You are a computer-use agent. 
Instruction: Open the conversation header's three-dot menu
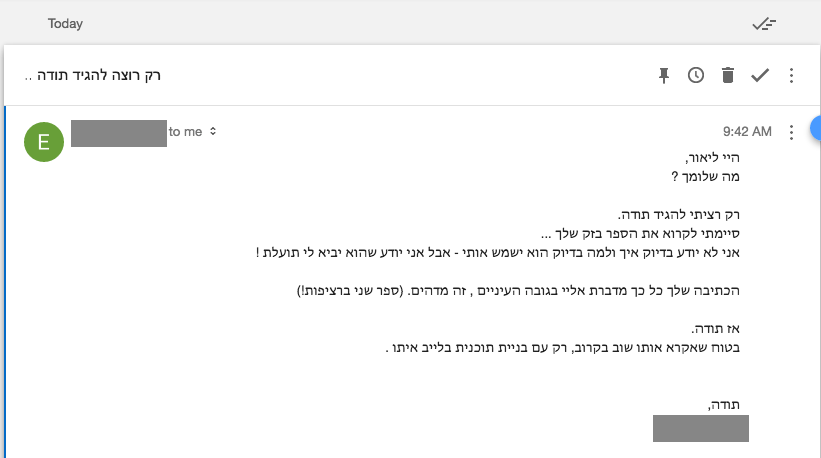click(x=792, y=75)
